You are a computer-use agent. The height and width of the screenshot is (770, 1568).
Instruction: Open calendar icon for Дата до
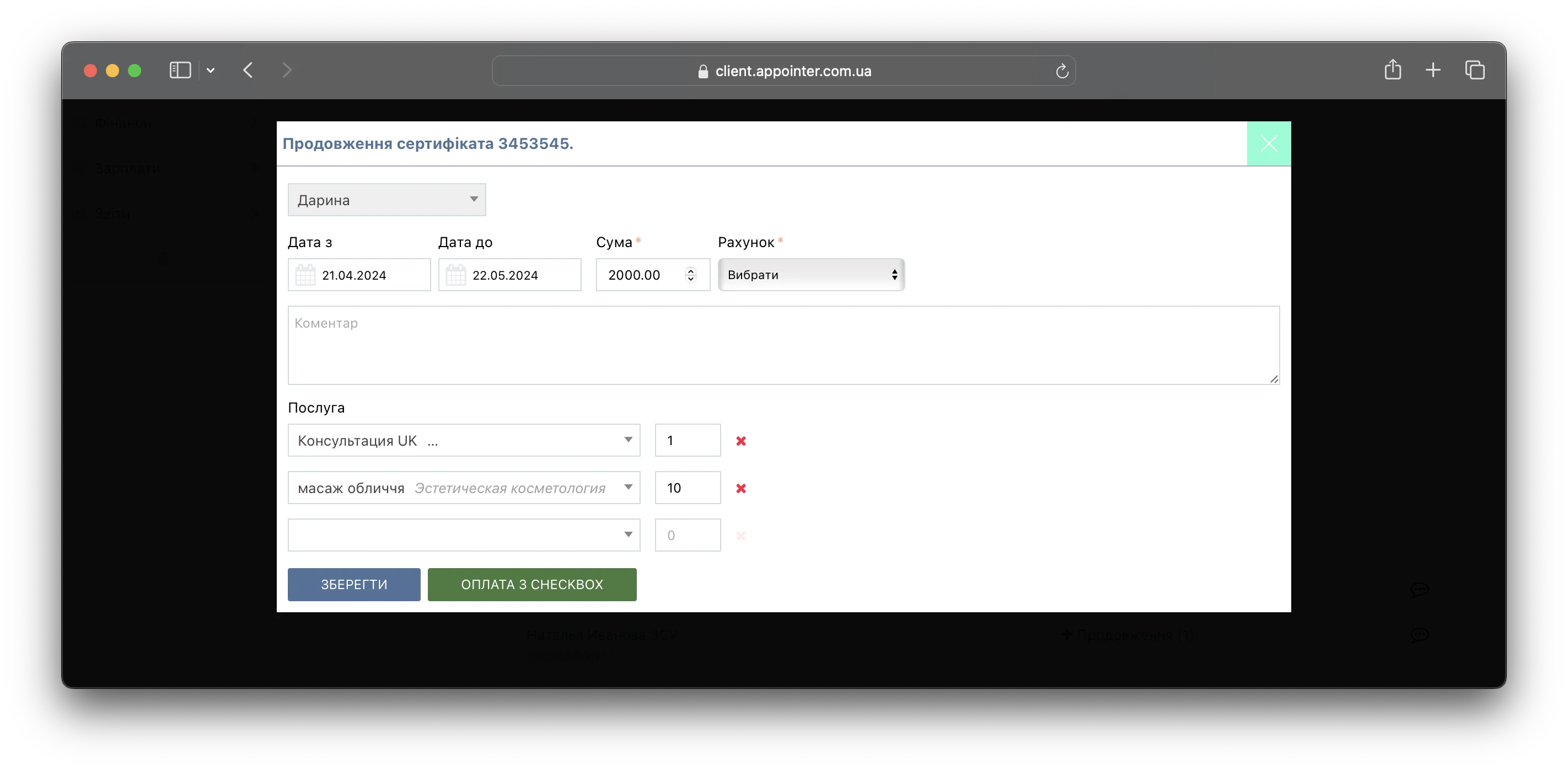click(x=455, y=275)
